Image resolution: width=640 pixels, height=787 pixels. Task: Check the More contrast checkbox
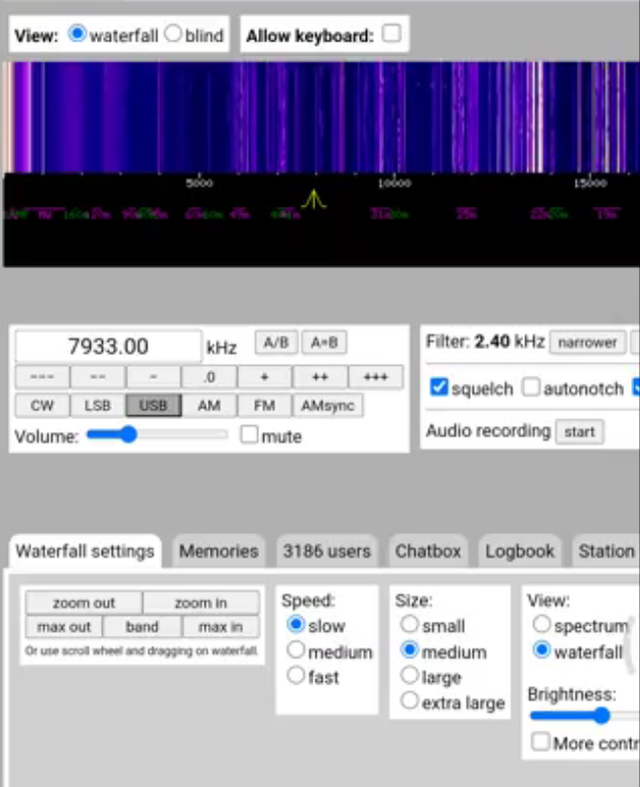pos(541,742)
